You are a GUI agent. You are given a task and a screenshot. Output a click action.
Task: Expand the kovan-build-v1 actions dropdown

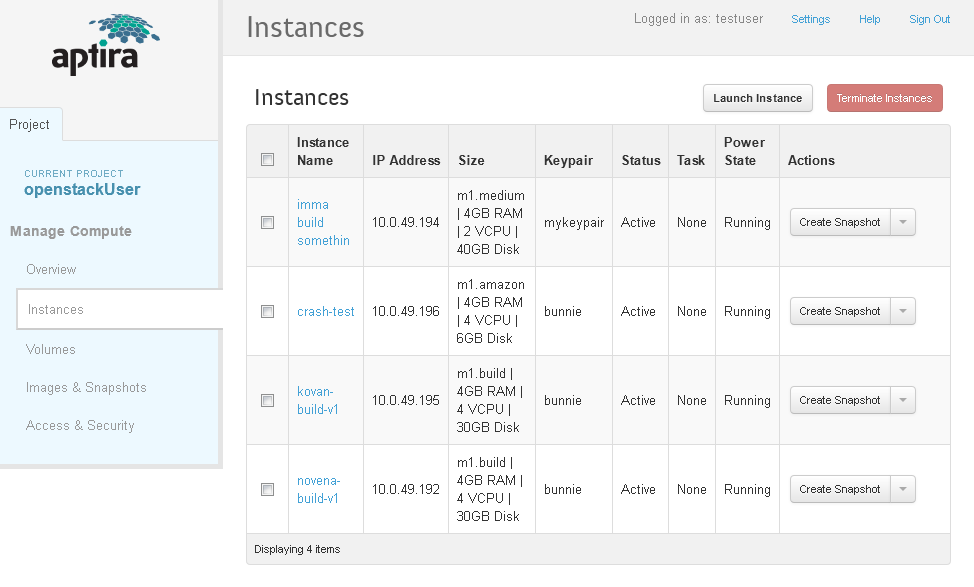pos(903,400)
